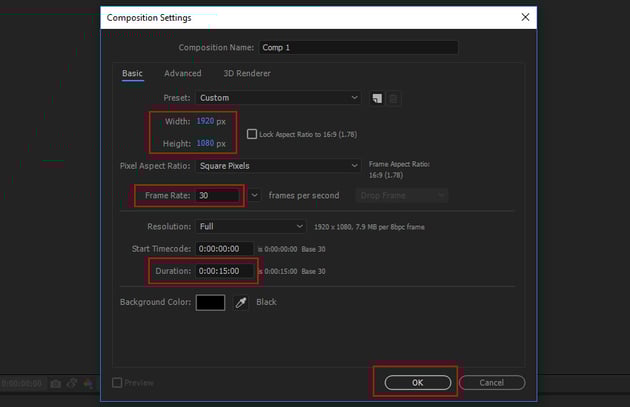This screenshot has width=630, height=407.
Task: Close the Composition Settings dialog with X
Action: [525, 17]
